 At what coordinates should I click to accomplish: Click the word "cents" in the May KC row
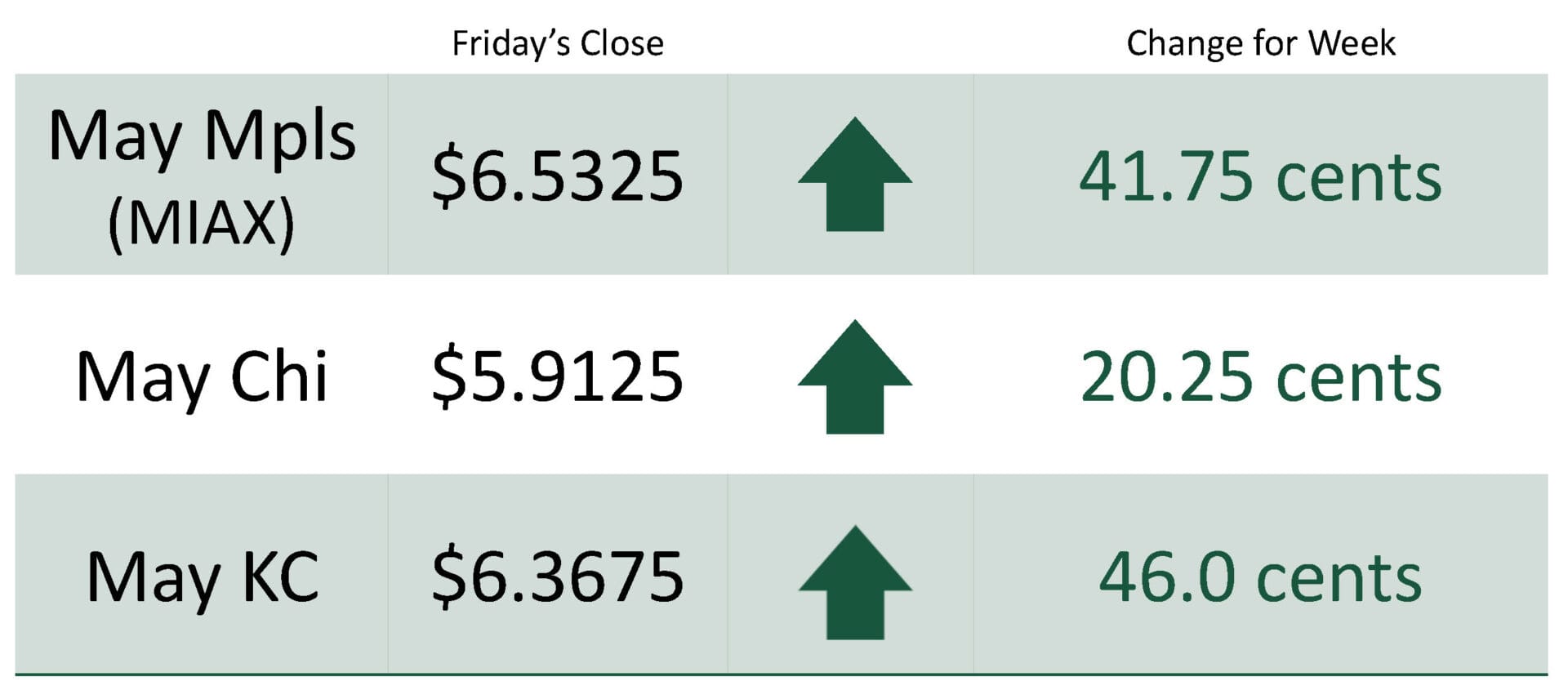(x=1339, y=580)
